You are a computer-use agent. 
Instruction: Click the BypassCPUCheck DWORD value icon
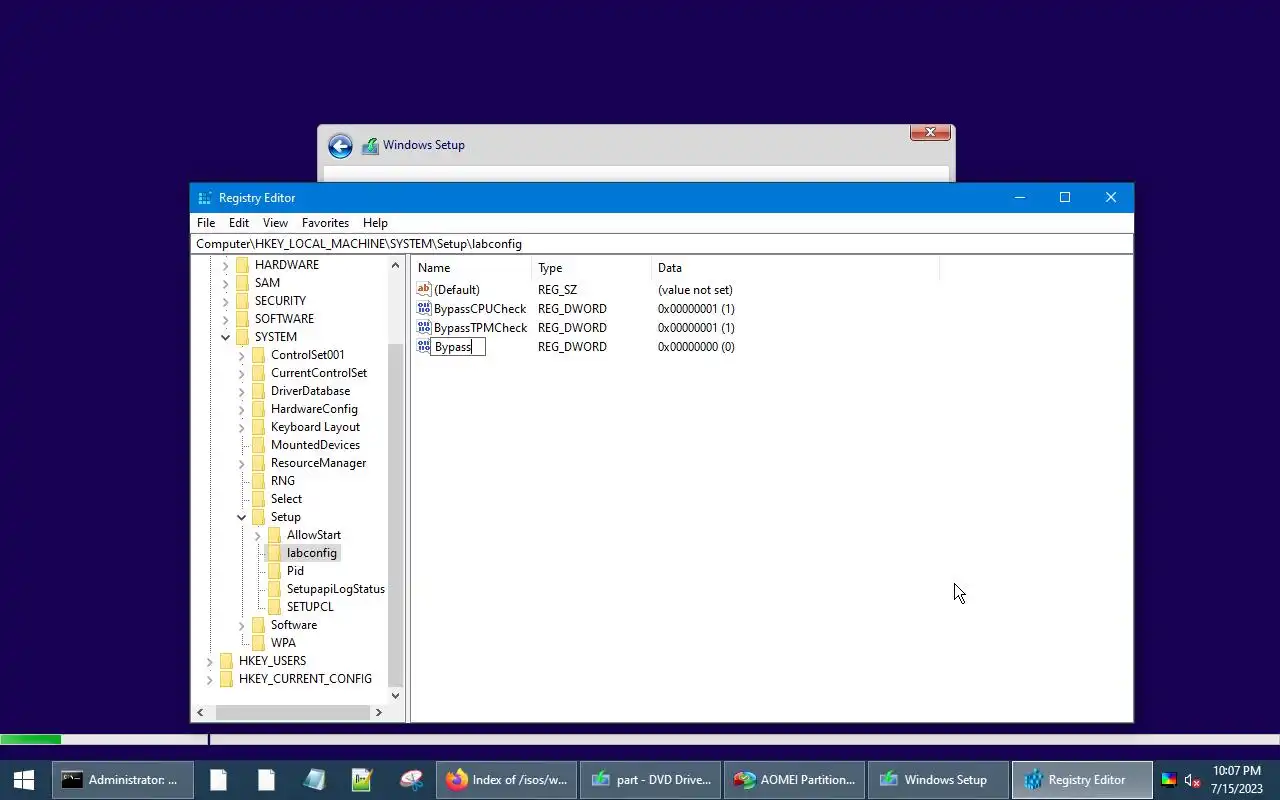[x=424, y=308]
